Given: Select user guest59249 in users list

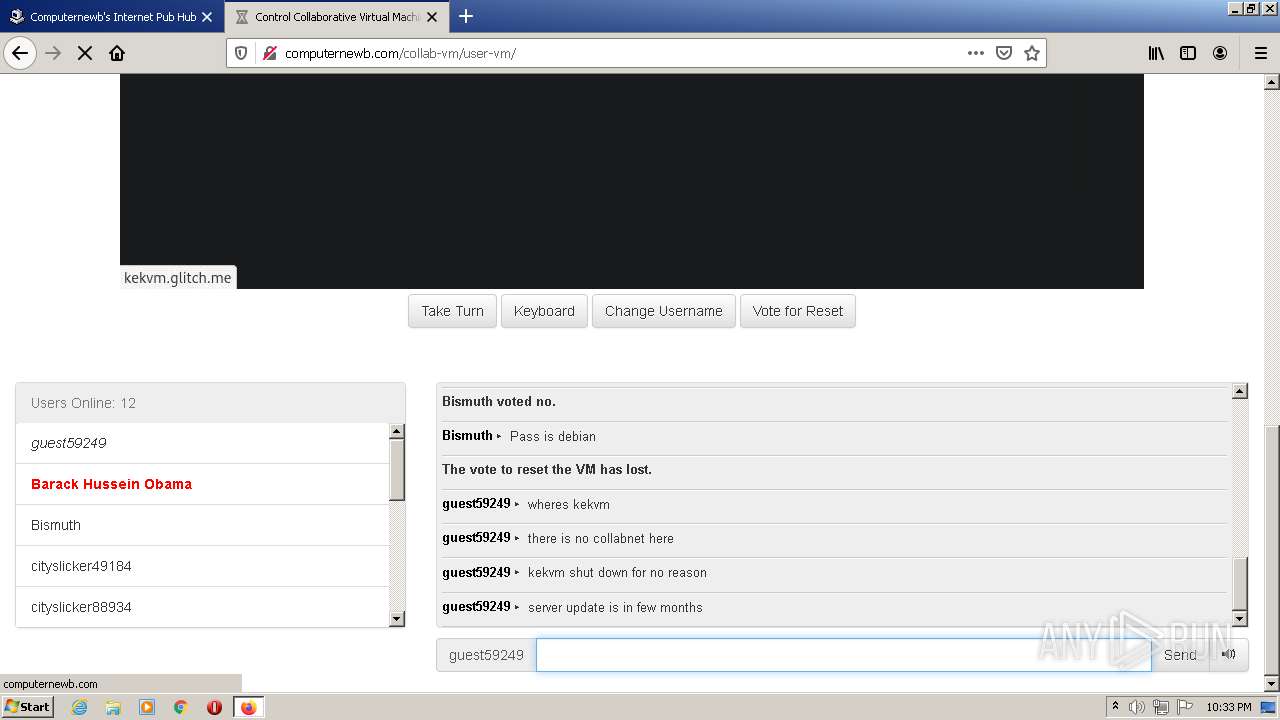Looking at the screenshot, I should coord(202,443).
